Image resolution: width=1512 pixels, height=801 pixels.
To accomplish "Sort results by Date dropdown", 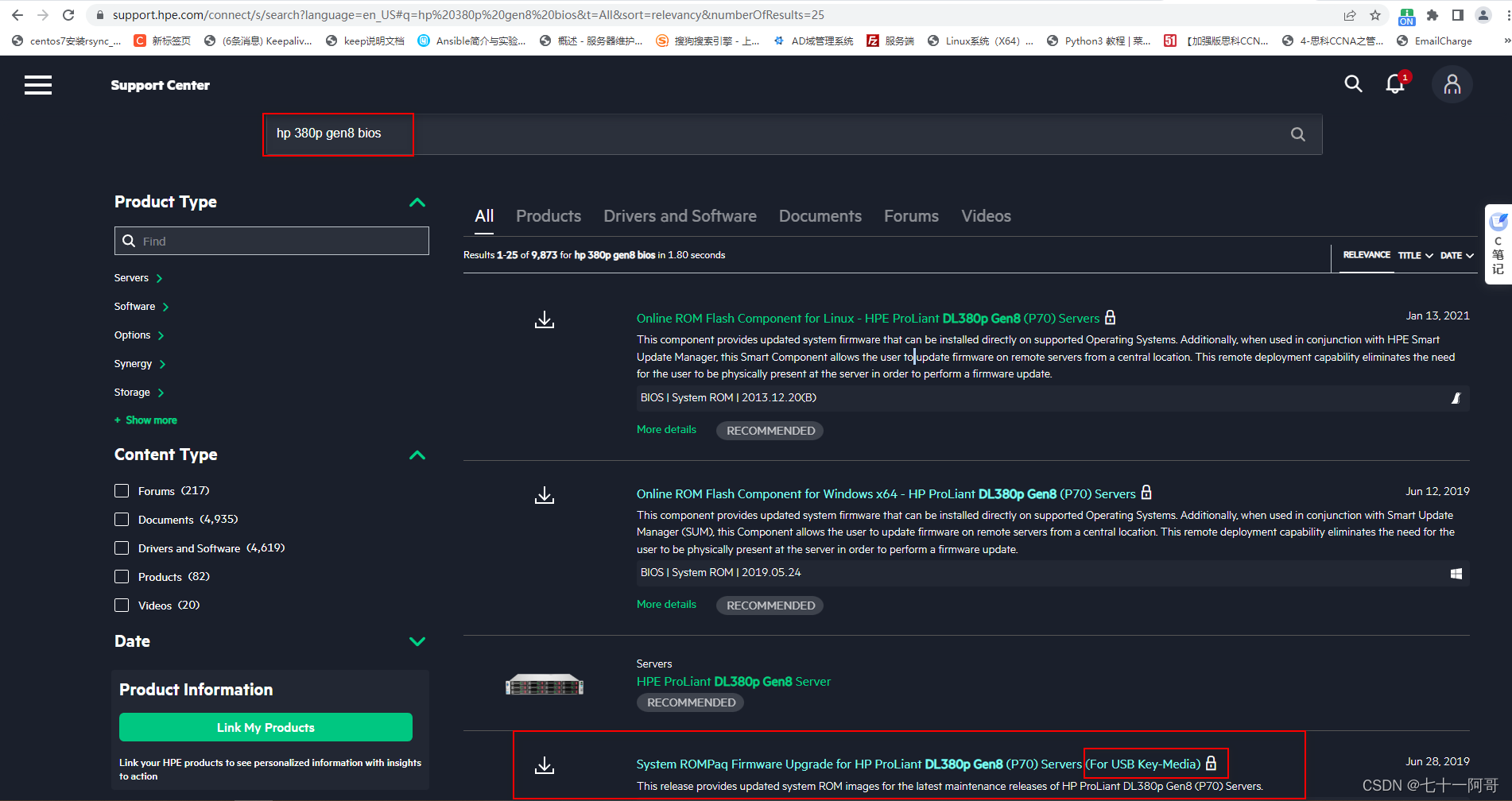I will pyautogui.click(x=1457, y=255).
